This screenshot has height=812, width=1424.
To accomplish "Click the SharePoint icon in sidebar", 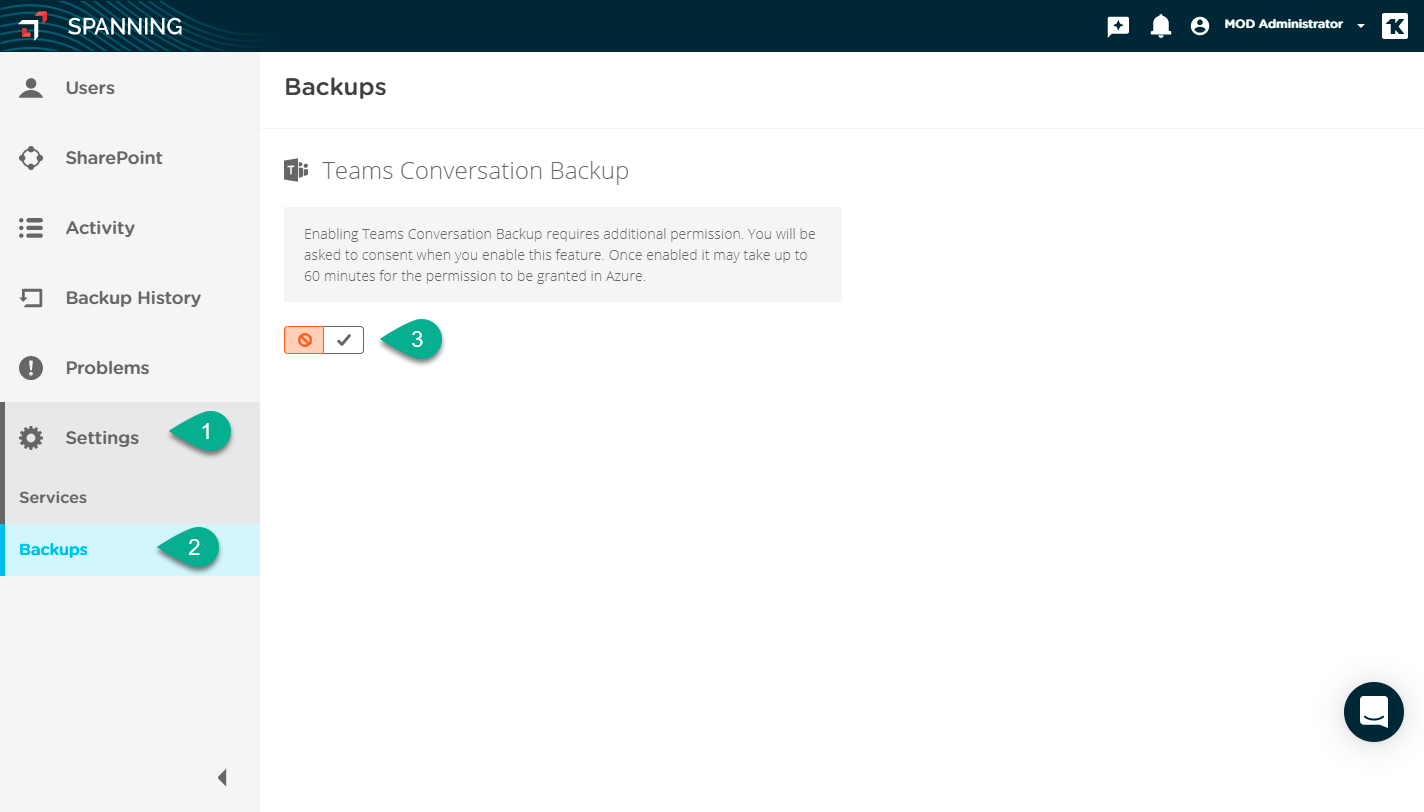I will click(x=31, y=158).
